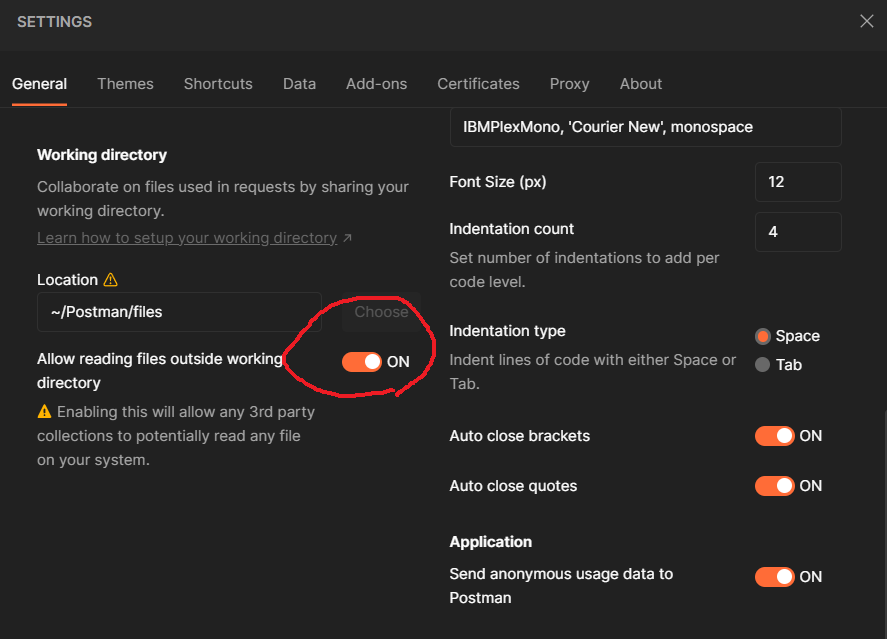The width and height of the screenshot is (887, 639).
Task: Open the Certificates tab
Action: point(479,84)
